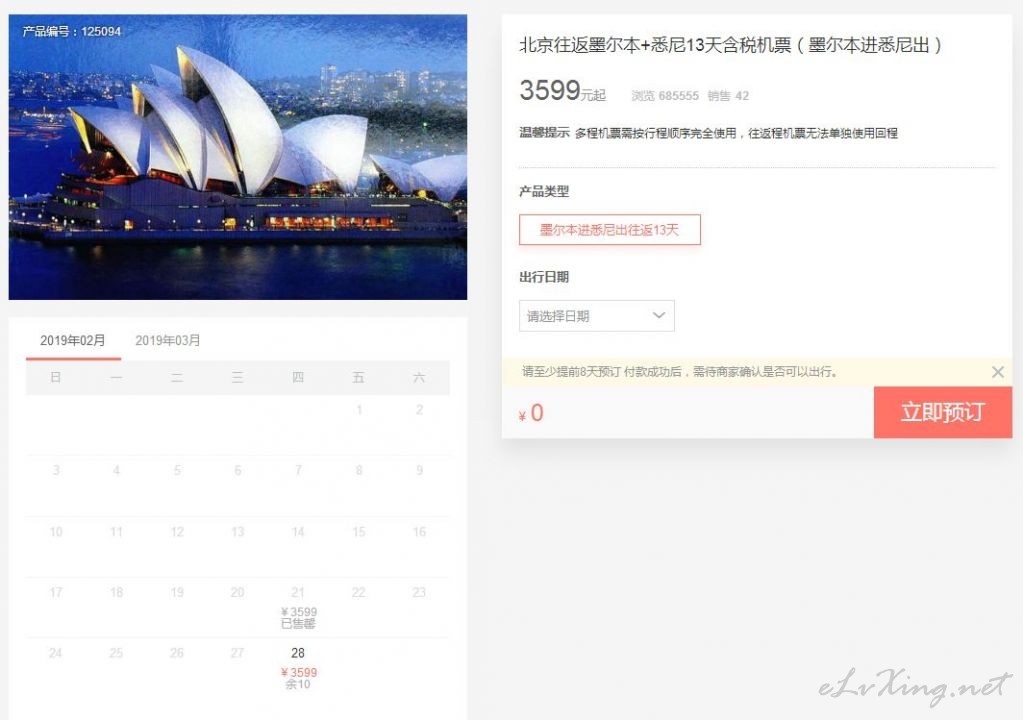Select the 2019年02月 tab
The height and width of the screenshot is (720, 1023).
[x=72, y=340]
